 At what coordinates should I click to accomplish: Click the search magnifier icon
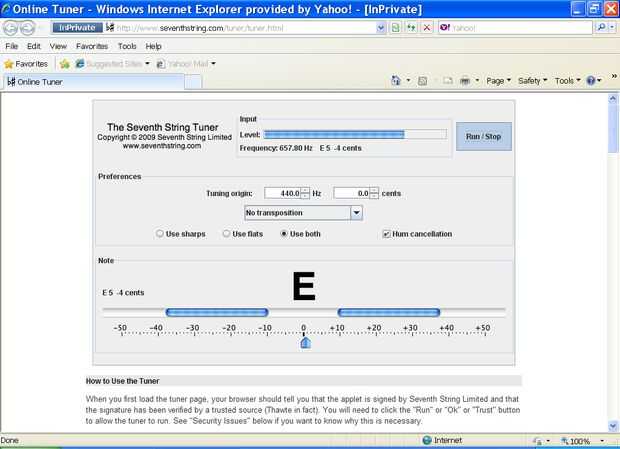[601, 27]
